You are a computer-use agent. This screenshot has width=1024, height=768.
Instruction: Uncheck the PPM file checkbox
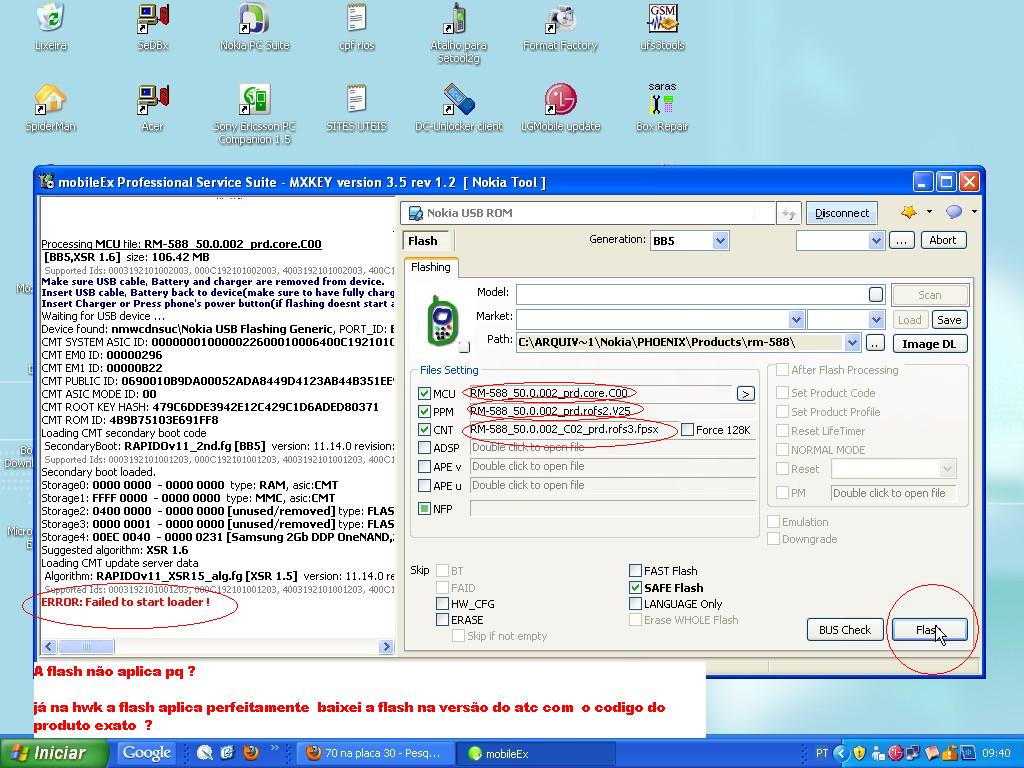424,411
